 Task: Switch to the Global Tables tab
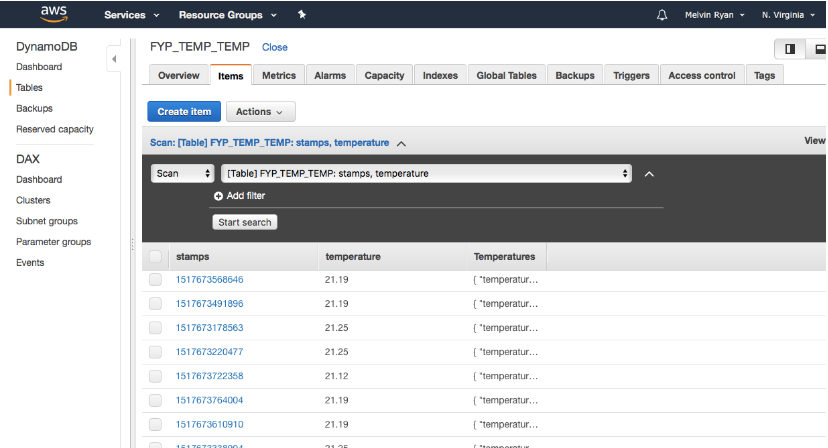pyautogui.click(x=506, y=76)
